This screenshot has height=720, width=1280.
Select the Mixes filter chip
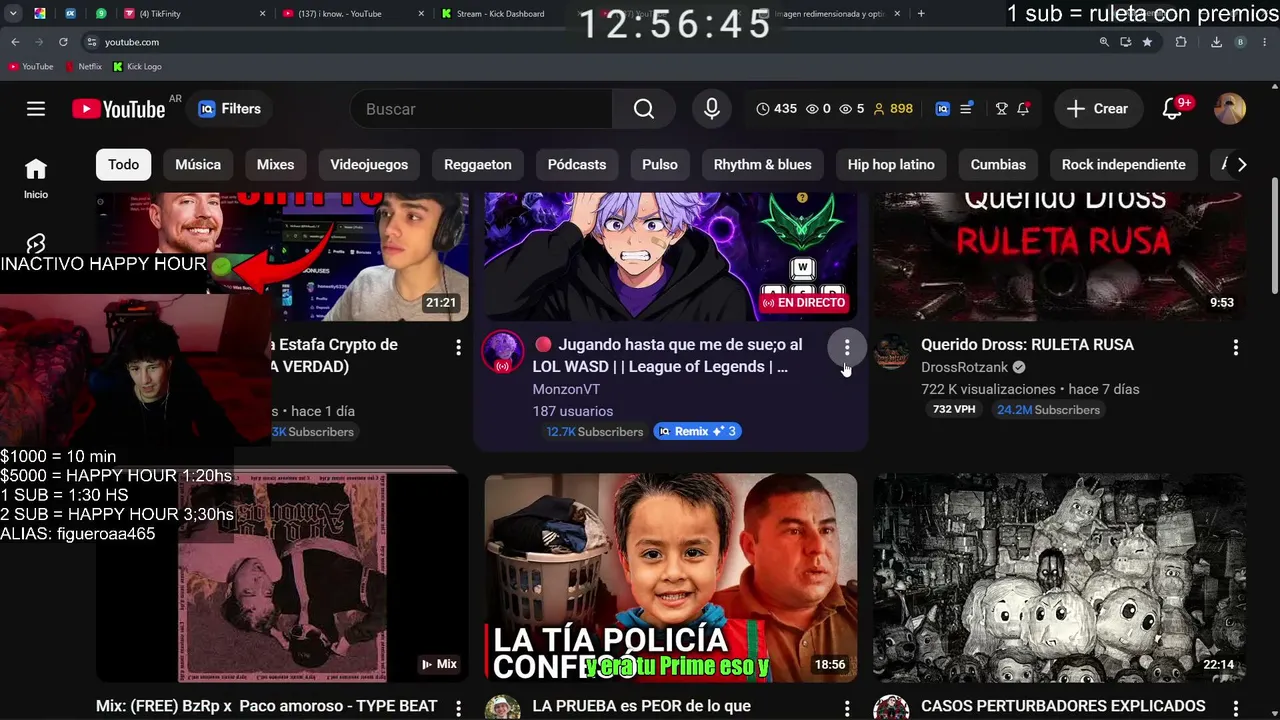point(275,164)
